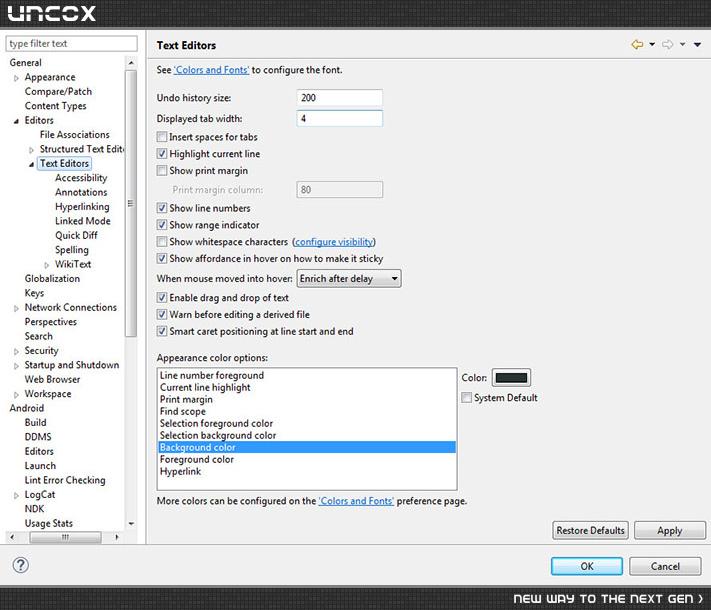Toggle Show range indicator checkbox
This screenshot has height=610, width=711.
coord(162,224)
